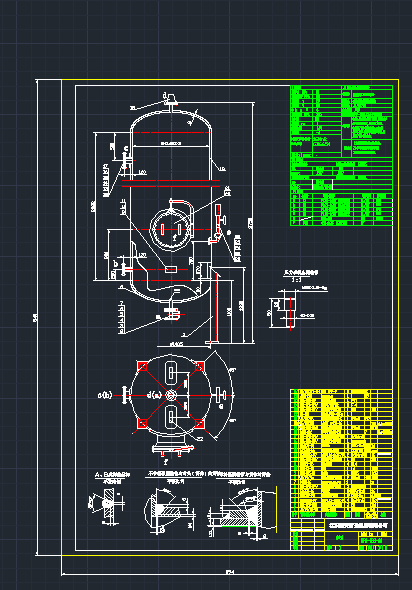Select the "d" label beside the top nozzle

(164, 96)
